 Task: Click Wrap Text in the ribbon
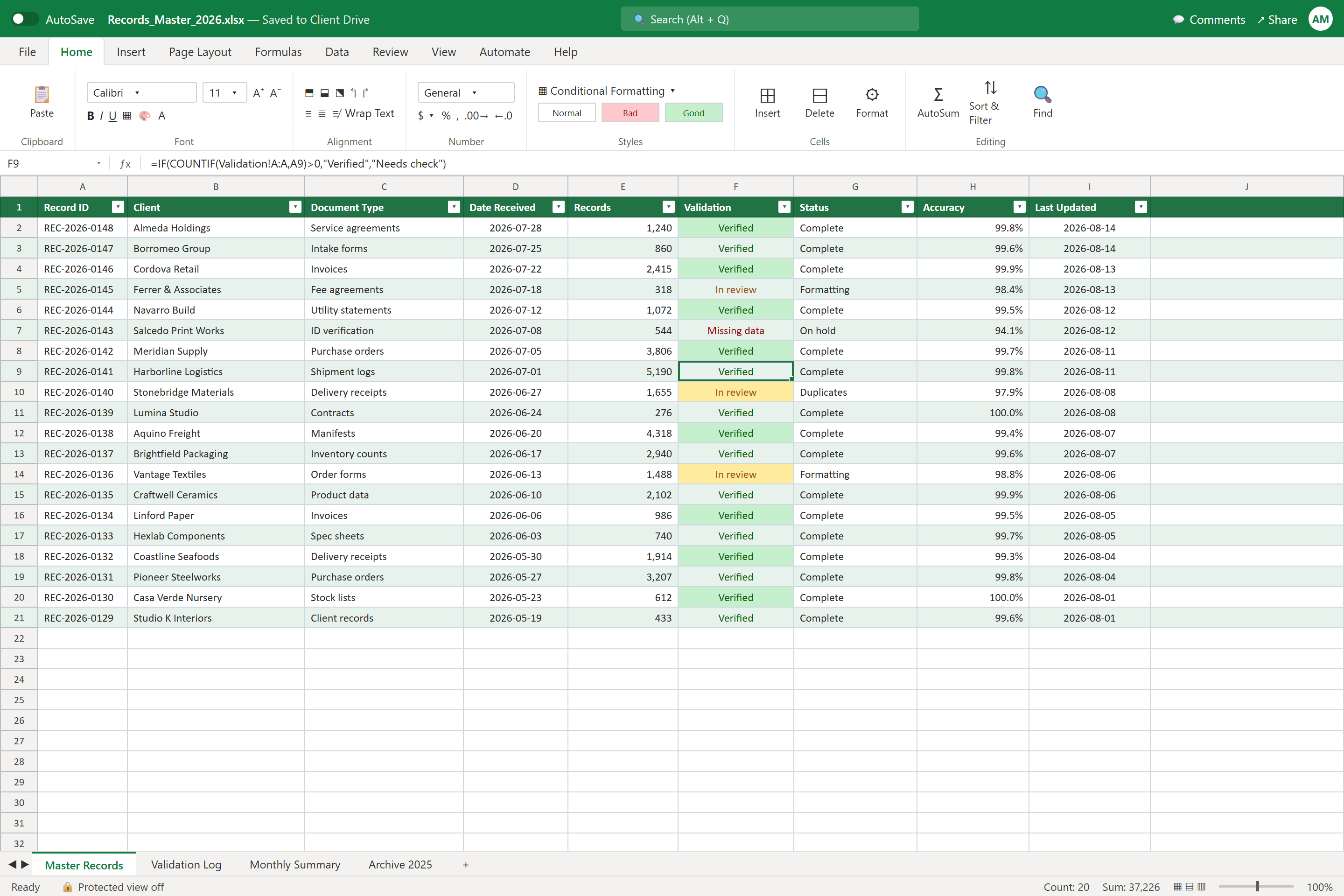pos(364,113)
